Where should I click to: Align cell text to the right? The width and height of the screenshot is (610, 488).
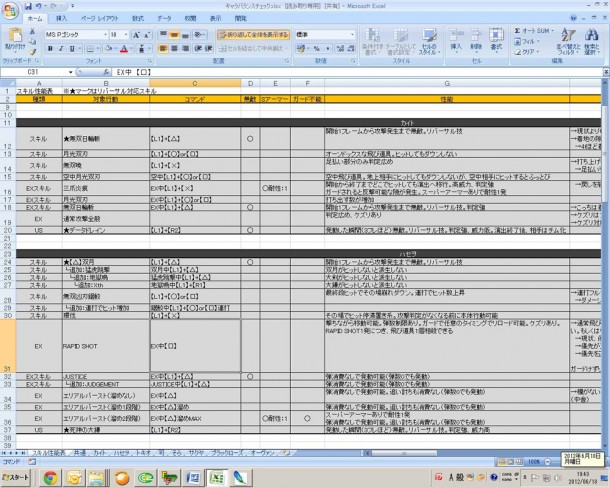(185, 49)
